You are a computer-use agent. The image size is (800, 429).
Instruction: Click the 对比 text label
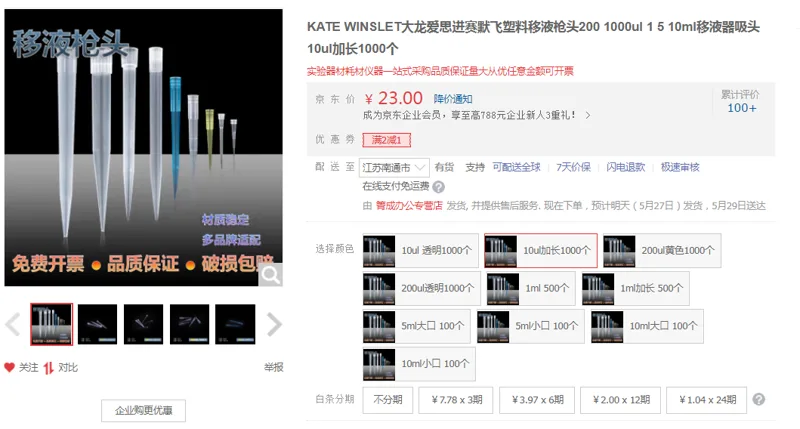pos(68,368)
